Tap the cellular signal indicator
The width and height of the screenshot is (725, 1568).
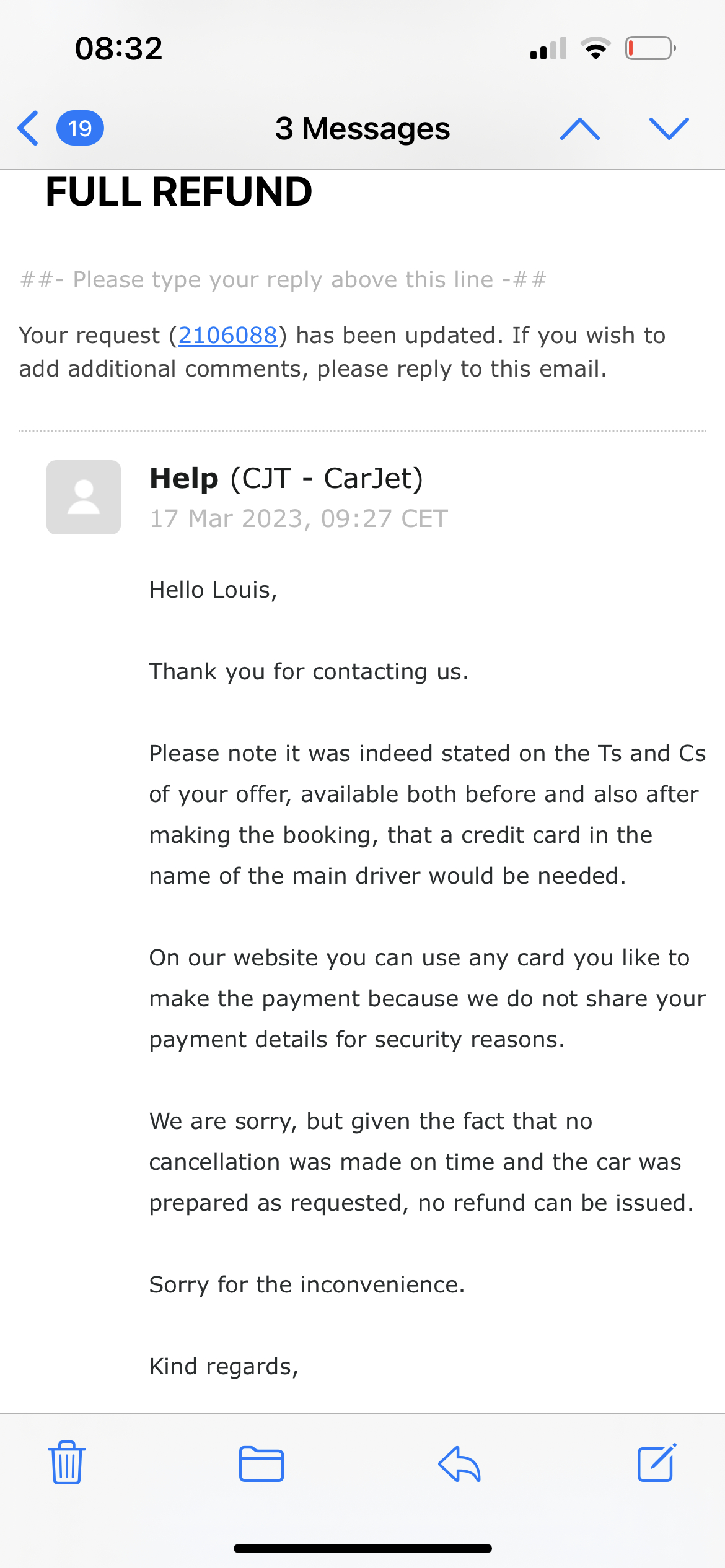(x=548, y=48)
